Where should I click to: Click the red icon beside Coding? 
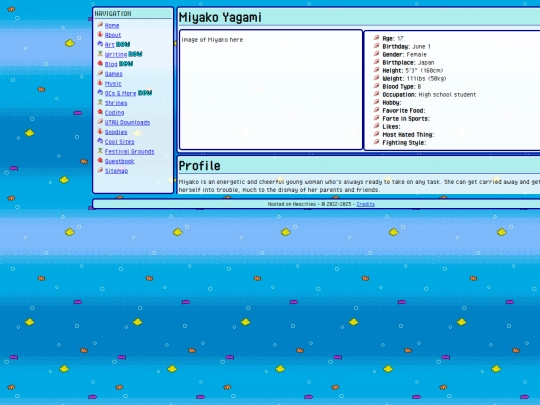[x=100, y=112]
